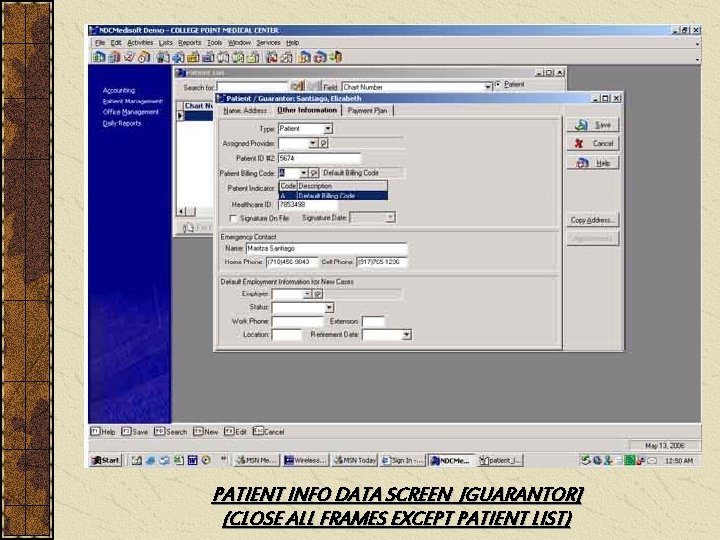Switch to Payment Plan tab
This screenshot has height=540, width=720.
pos(368,111)
